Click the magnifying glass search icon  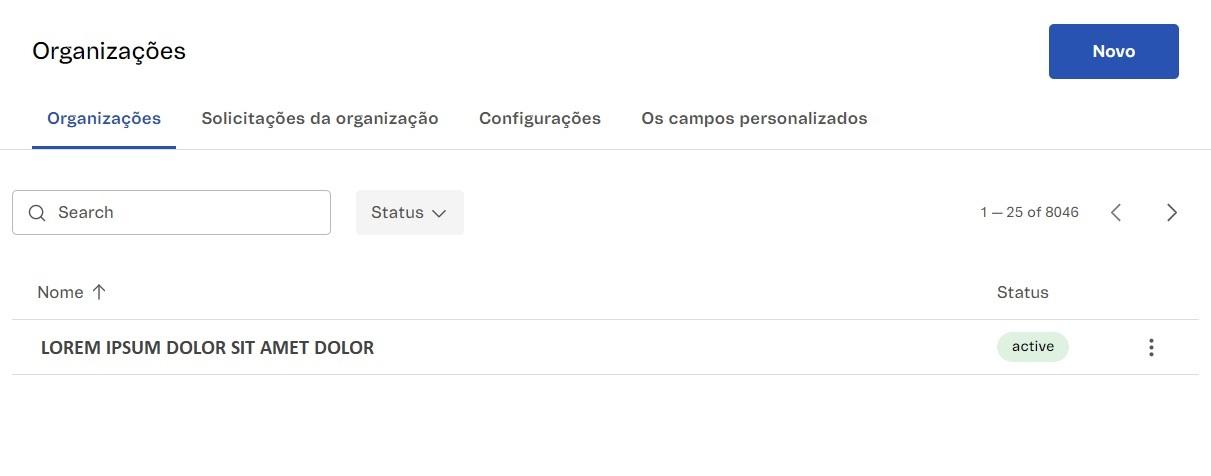[37, 213]
